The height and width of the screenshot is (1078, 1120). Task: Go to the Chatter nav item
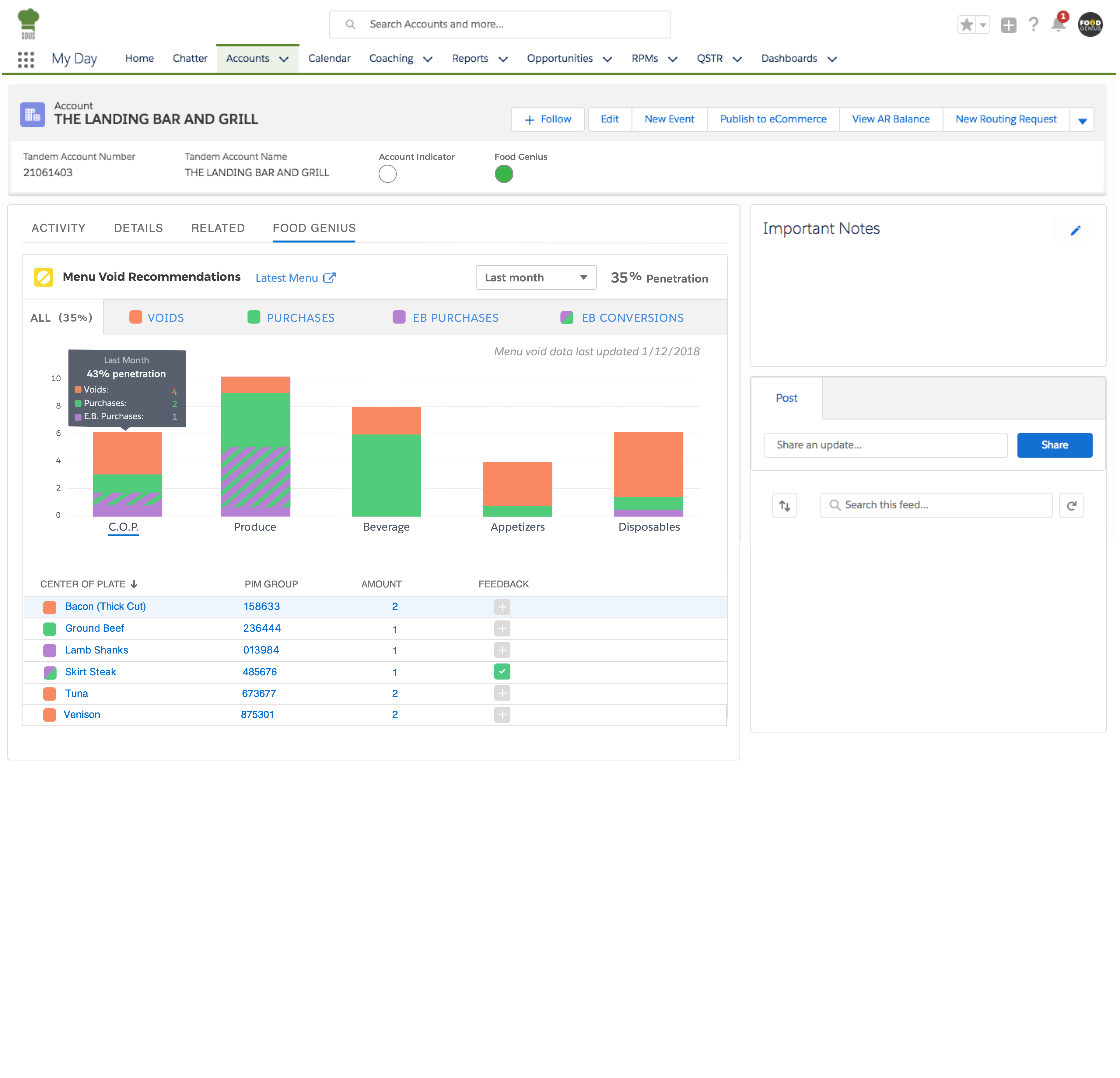click(190, 58)
